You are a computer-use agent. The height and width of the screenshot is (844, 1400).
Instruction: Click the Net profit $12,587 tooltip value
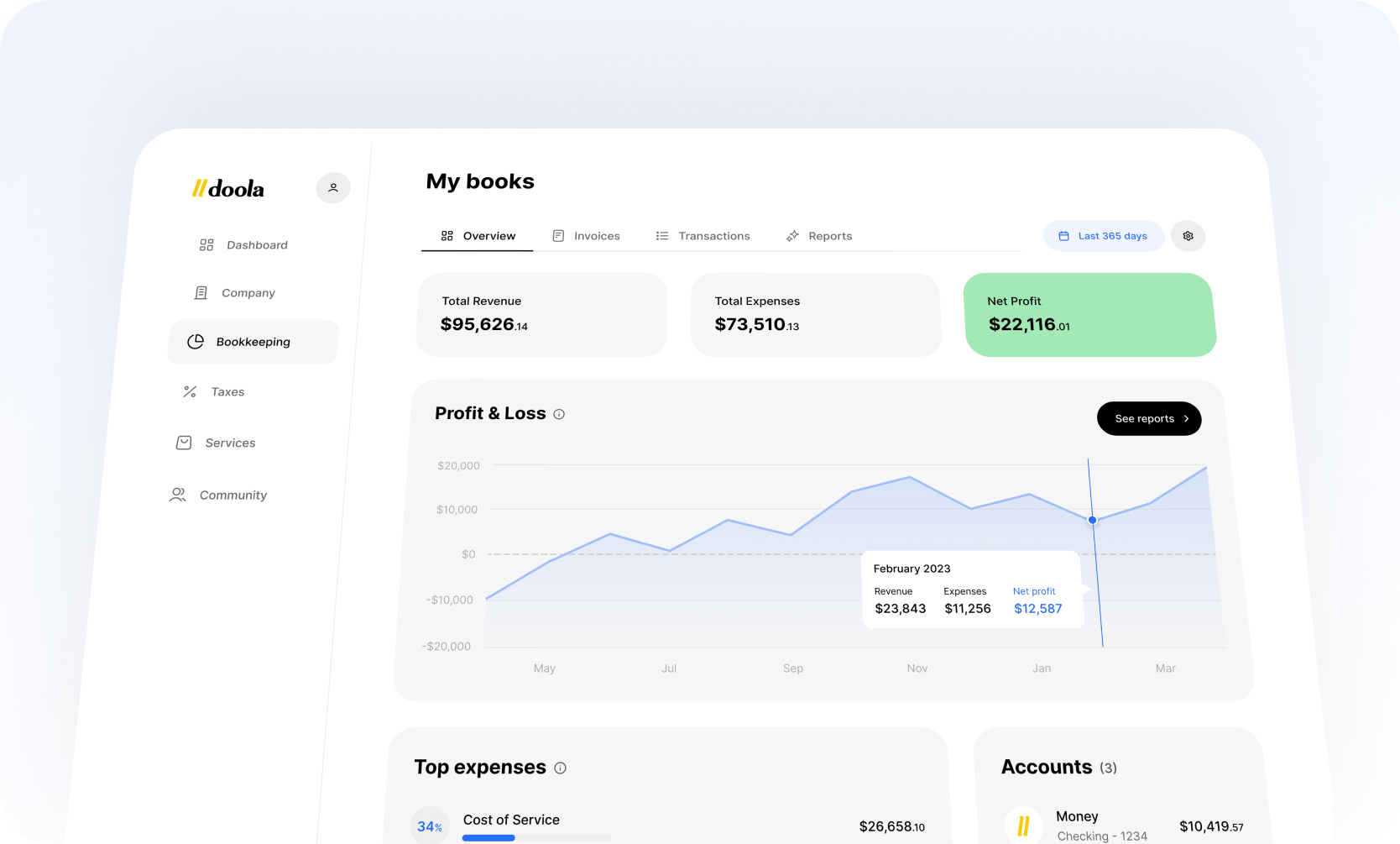pos(1038,609)
